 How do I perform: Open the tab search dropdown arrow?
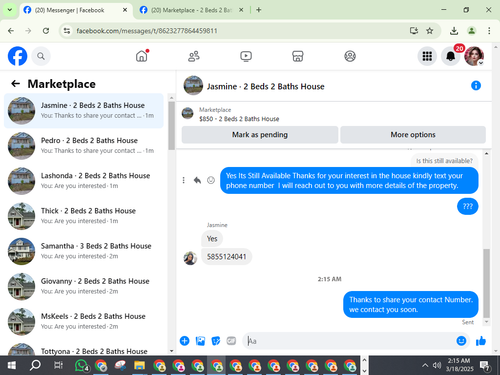[10, 10]
